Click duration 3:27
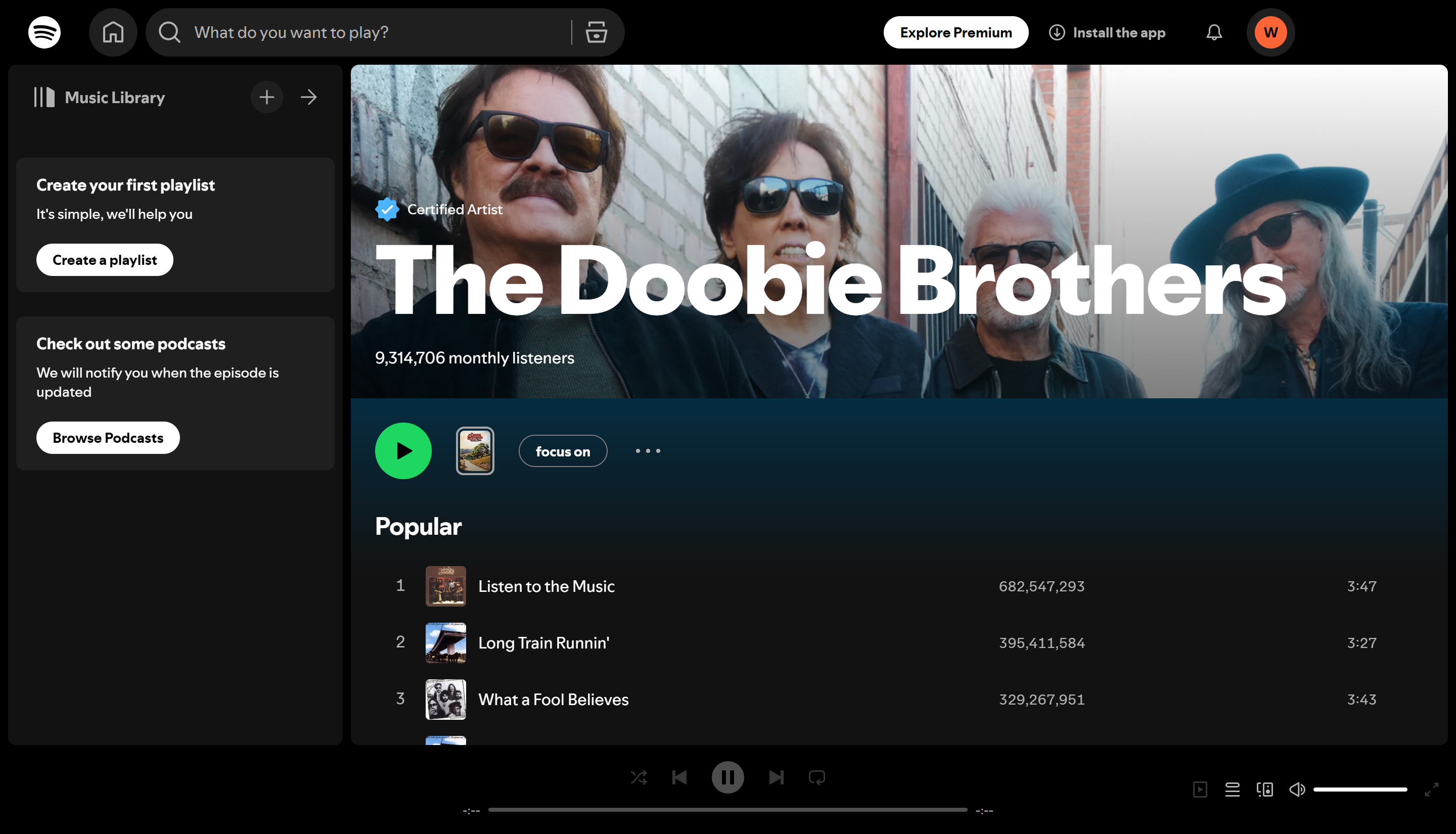This screenshot has width=1456, height=834. pos(1361,642)
